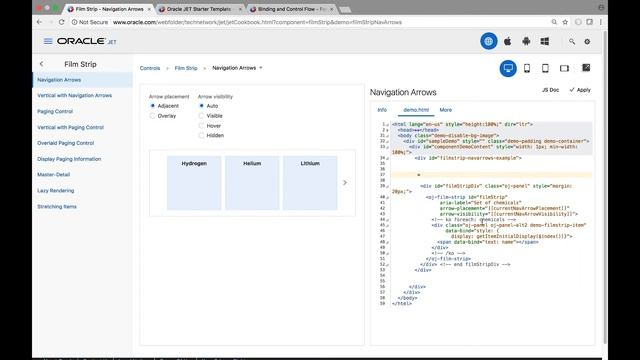Open the hamburger navigation menu
Image resolution: width=640 pixels, height=360 pixels.
point(48,41)
